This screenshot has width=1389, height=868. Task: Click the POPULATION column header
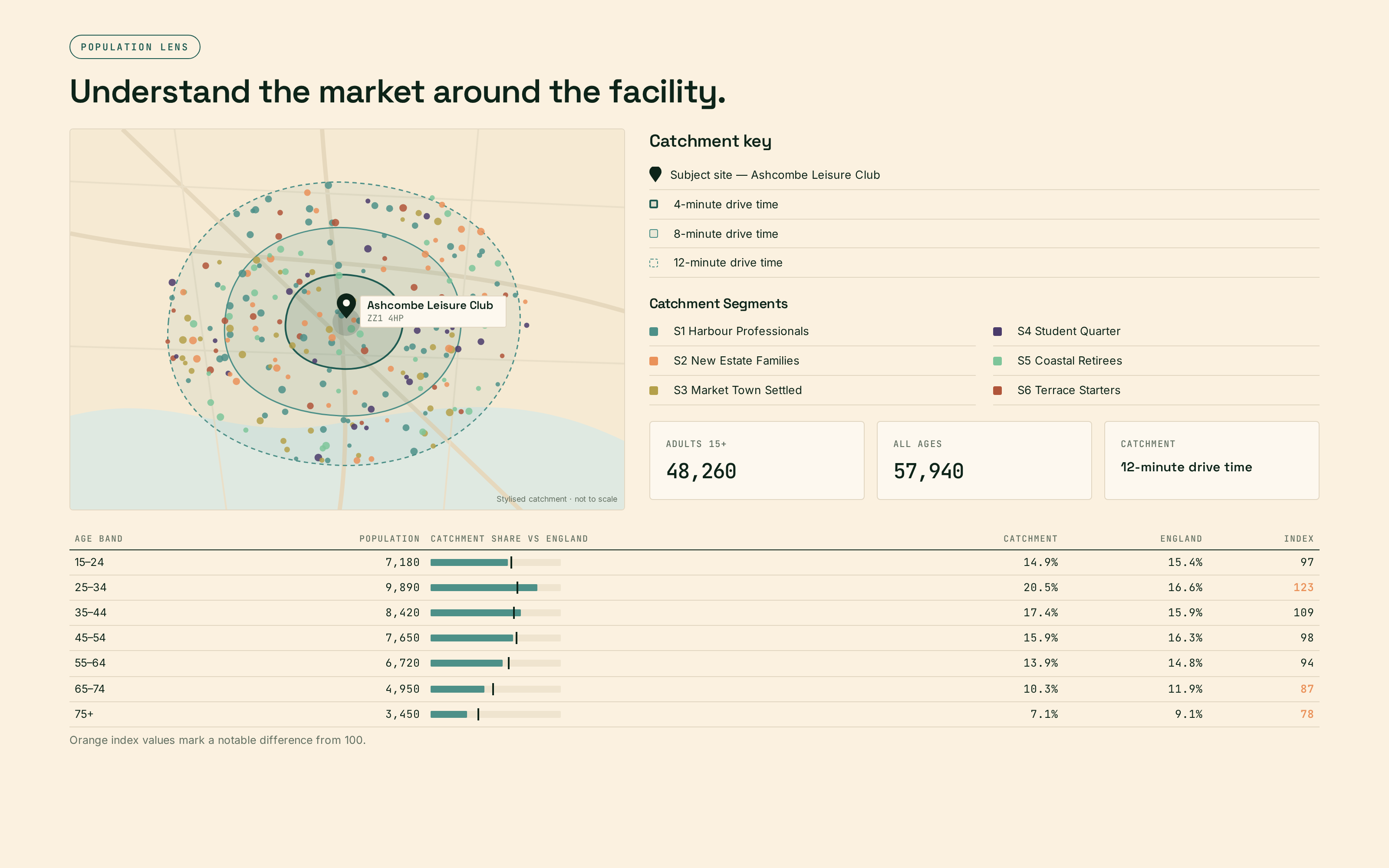coord(390,539)
